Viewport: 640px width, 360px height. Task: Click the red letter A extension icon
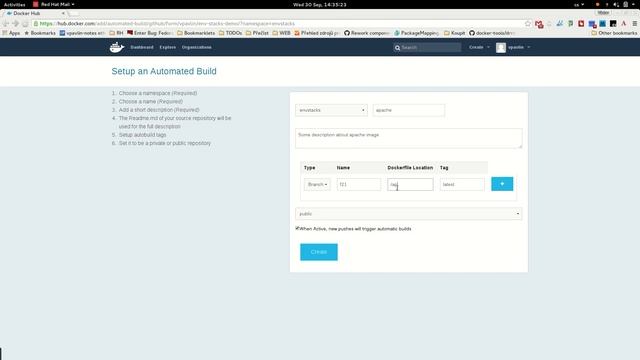(624, 24)
